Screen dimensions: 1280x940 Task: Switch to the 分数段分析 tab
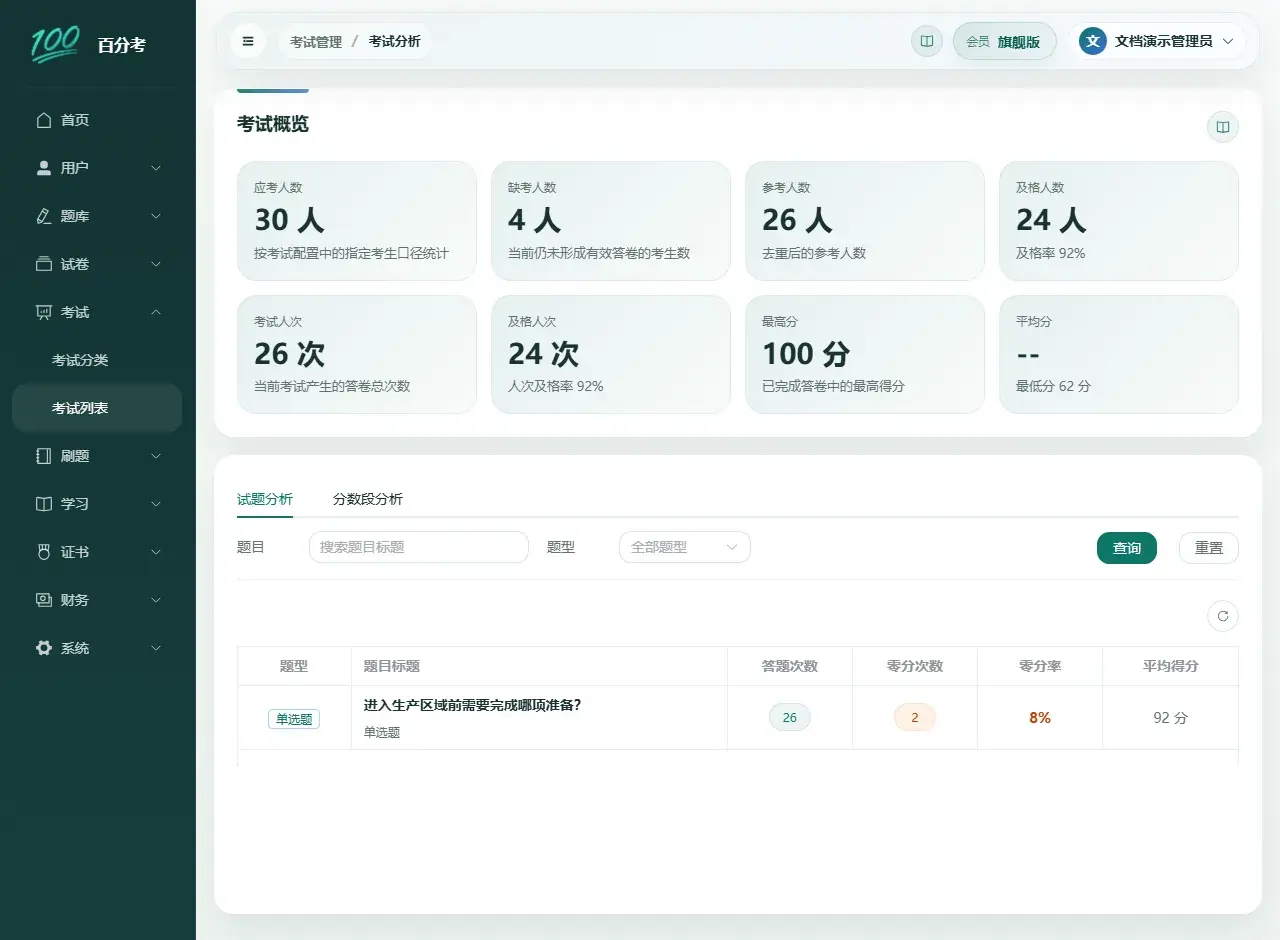[x=368, y=499]
